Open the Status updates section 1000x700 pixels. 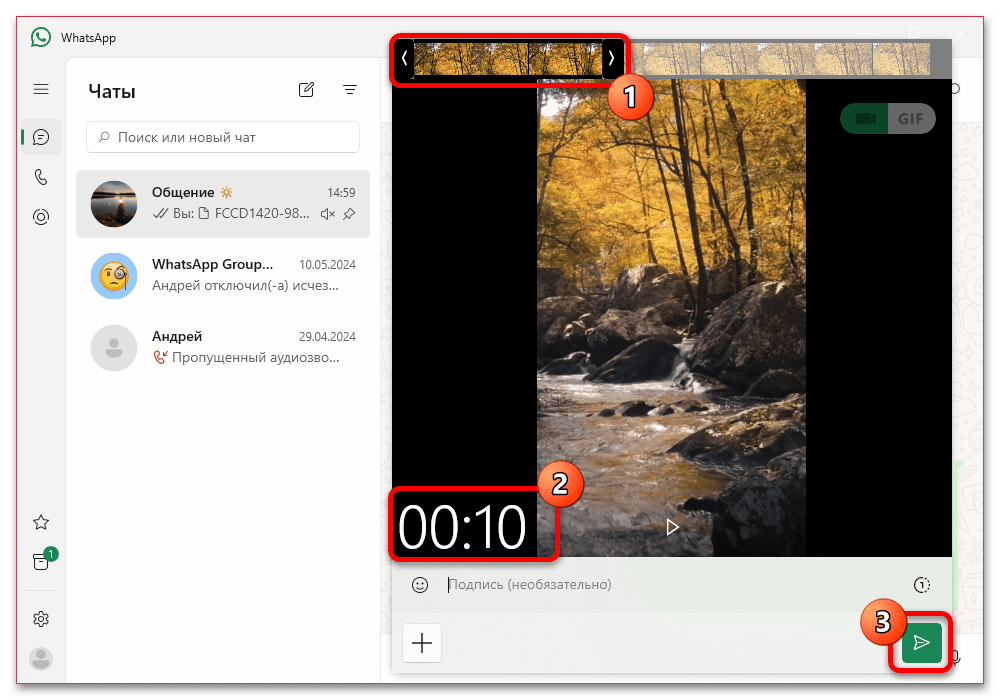coord(41,217)
